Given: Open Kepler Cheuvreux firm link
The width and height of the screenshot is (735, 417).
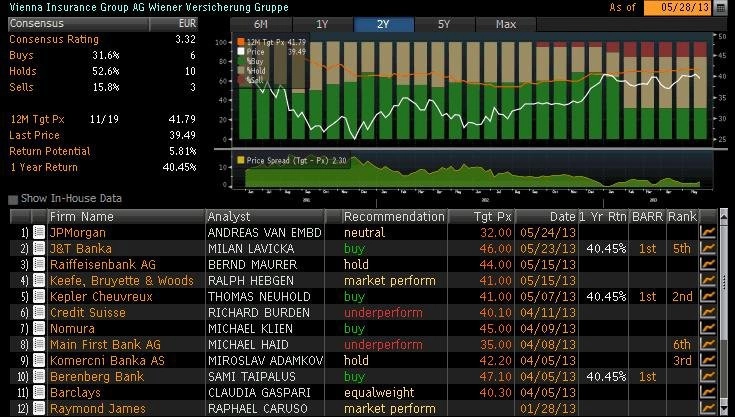Looking at the screenshot, I should [x=101, y=296].
